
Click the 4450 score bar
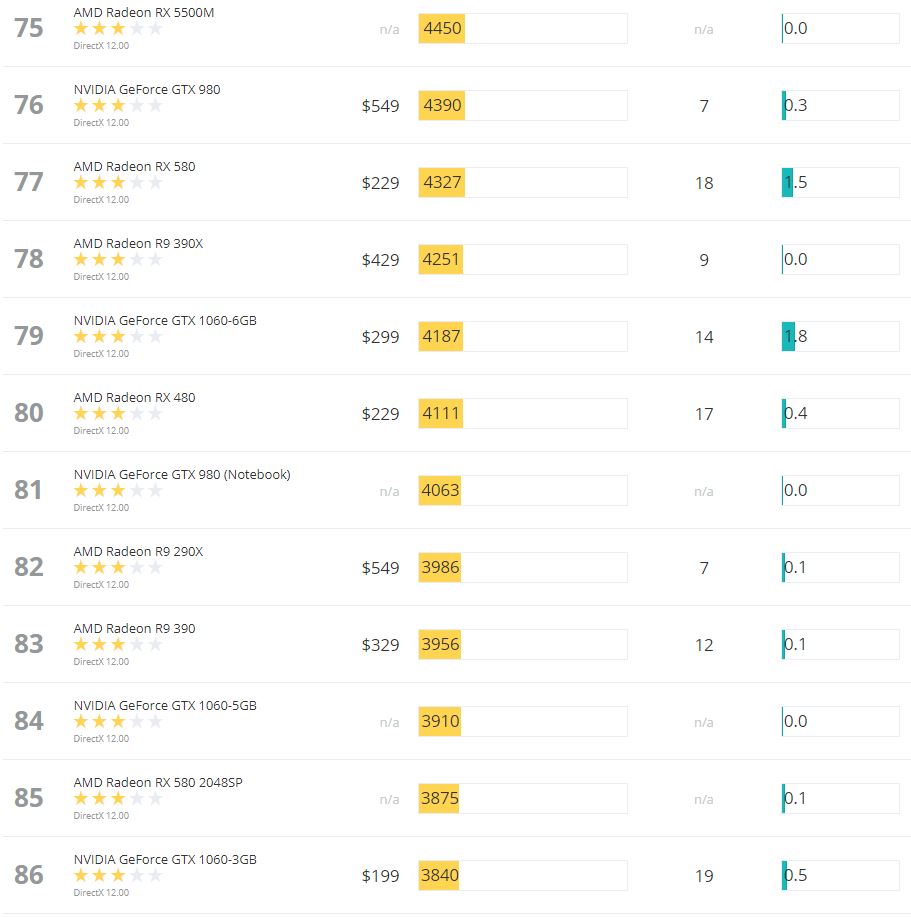coord(523,28)
